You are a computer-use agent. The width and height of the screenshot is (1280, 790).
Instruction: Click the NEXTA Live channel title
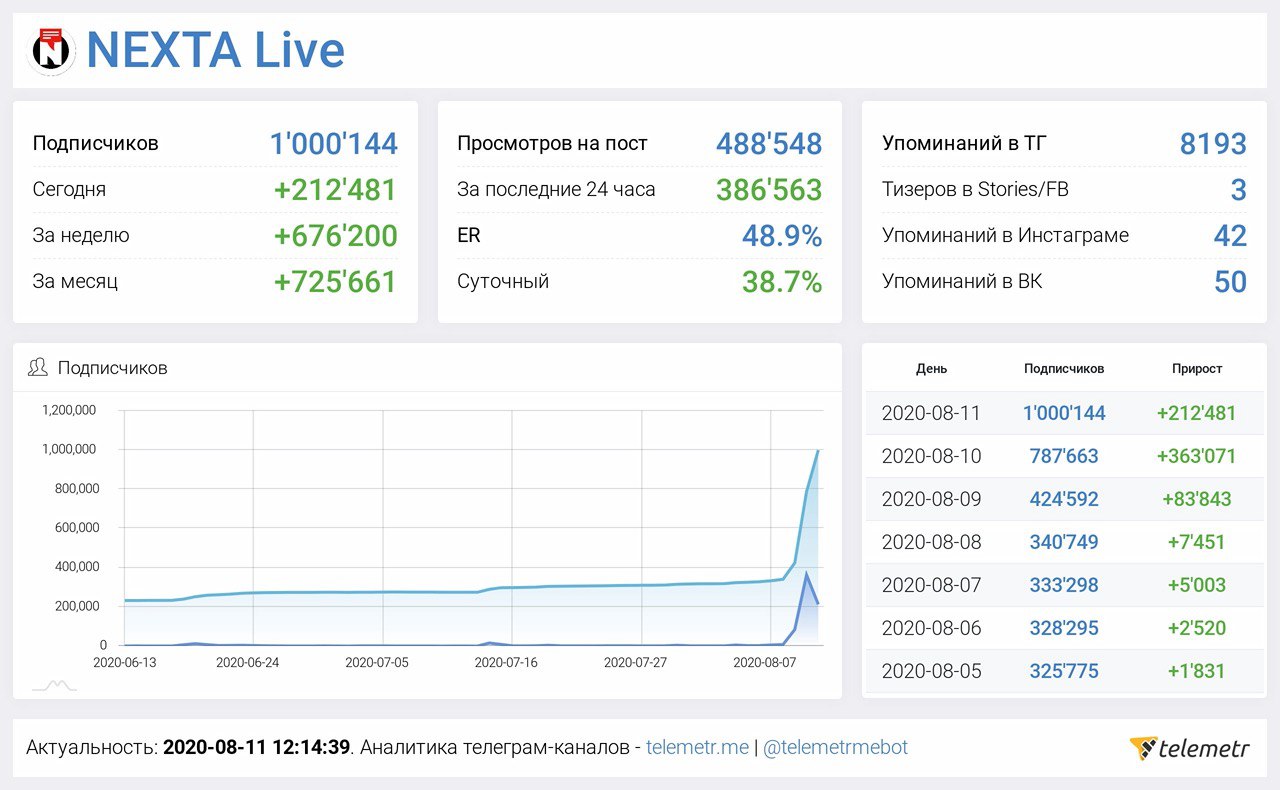click(x=215, y=50)
